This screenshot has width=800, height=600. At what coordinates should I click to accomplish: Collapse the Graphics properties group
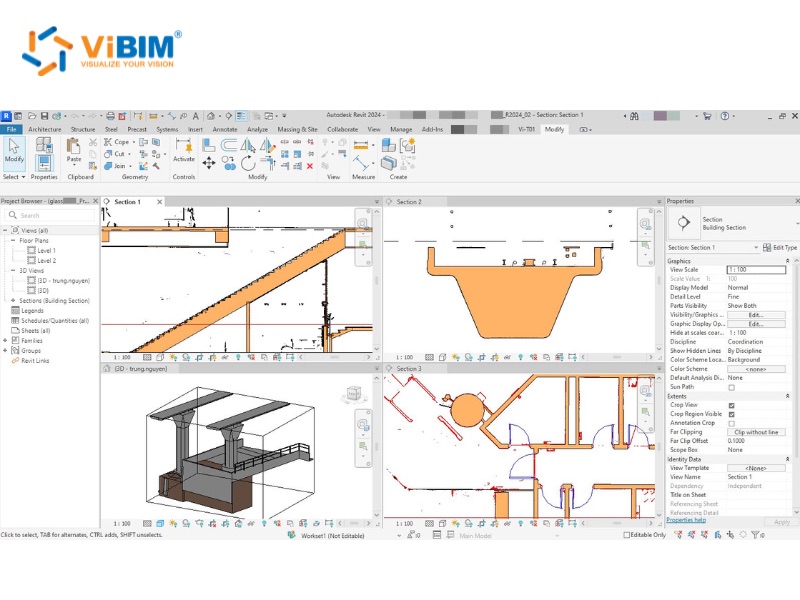click(787, 261)
